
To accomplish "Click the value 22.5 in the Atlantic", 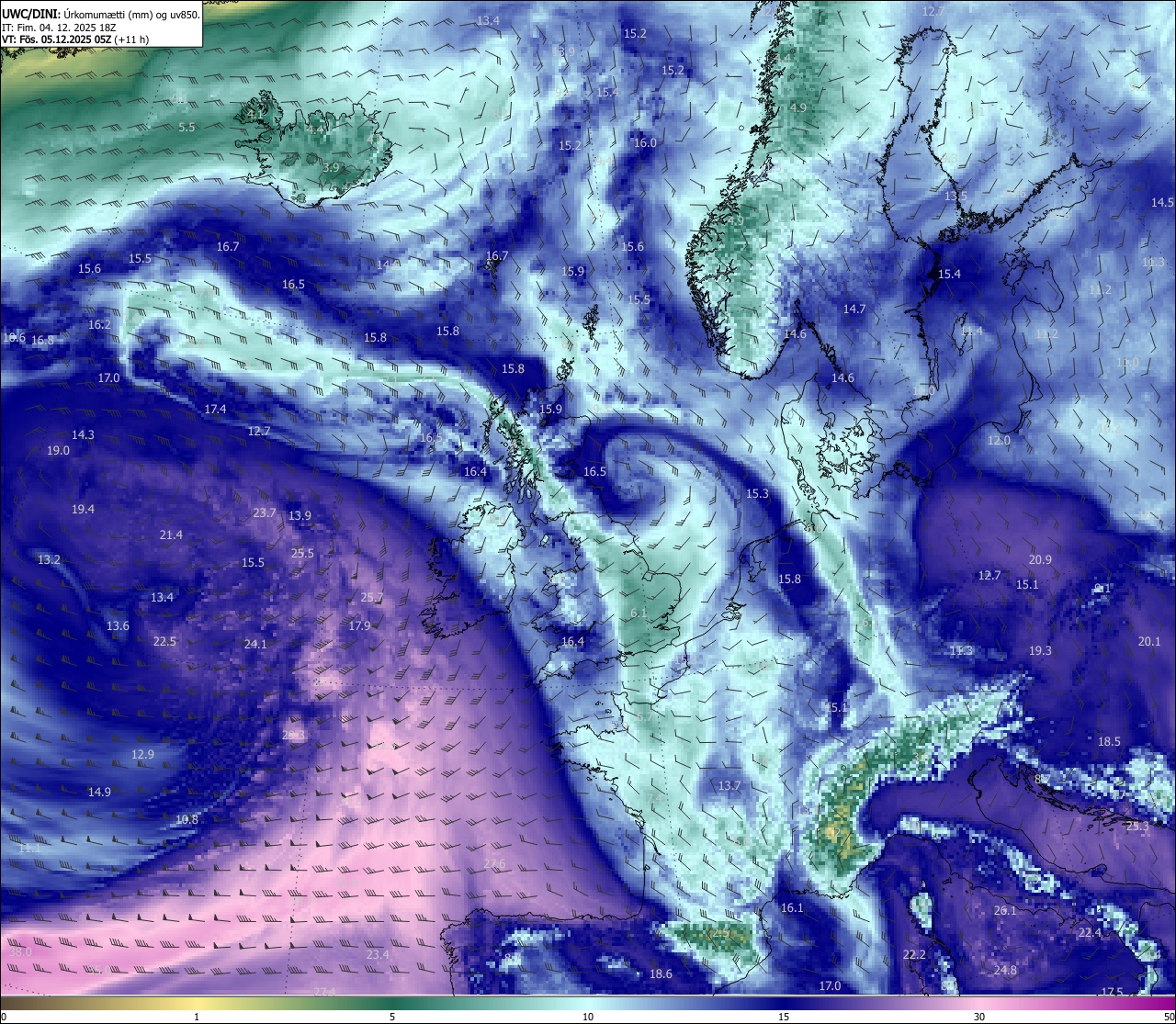I will click(x=164, y=642).
